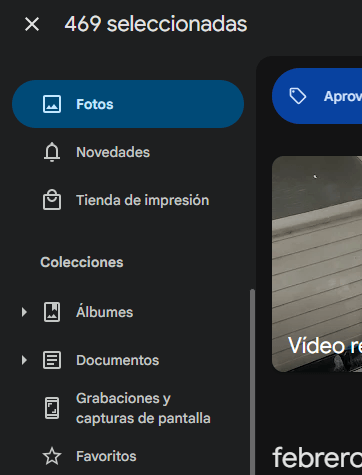The width and height of the screenshot is (362, 475).
Task: Click the Fotos picture icon
Action: pyautogui.click(x=52, y=104)
